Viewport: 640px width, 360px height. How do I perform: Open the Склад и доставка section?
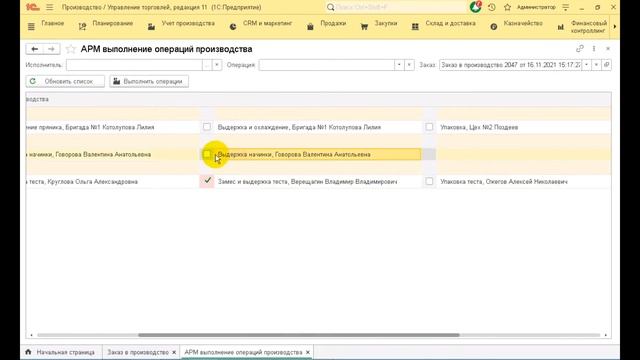coord(451,23)
